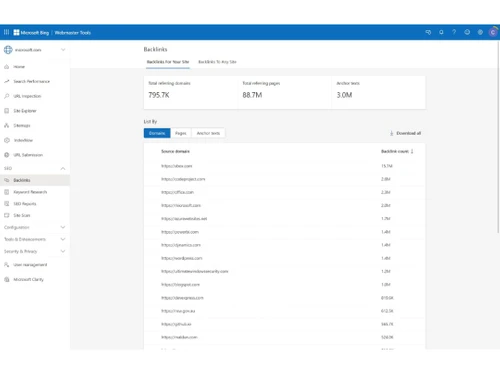The width and height of the screenshot is (500, 375).
Task: Click the URL Inspection magnifier icon
Action: [6, 96]
